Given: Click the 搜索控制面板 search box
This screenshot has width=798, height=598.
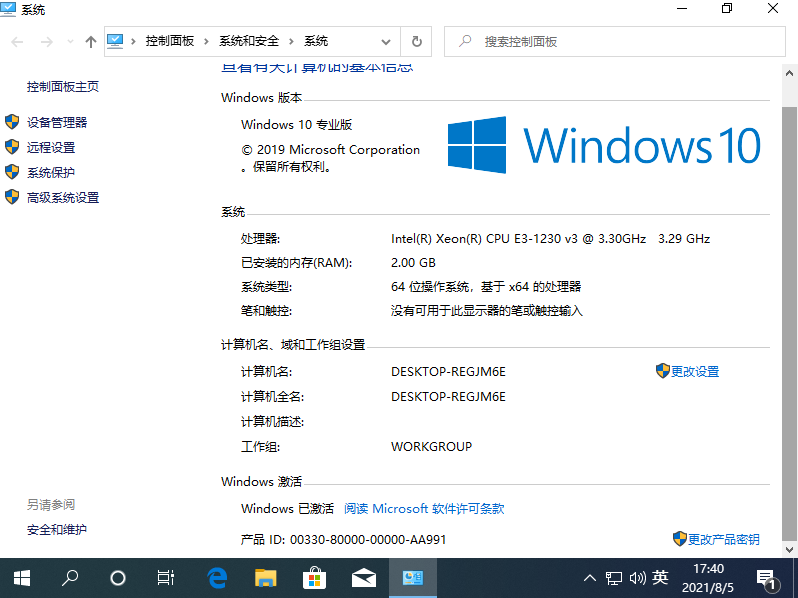Looking at the screenshot, I should pyautogui.click(x=620, y=42).
